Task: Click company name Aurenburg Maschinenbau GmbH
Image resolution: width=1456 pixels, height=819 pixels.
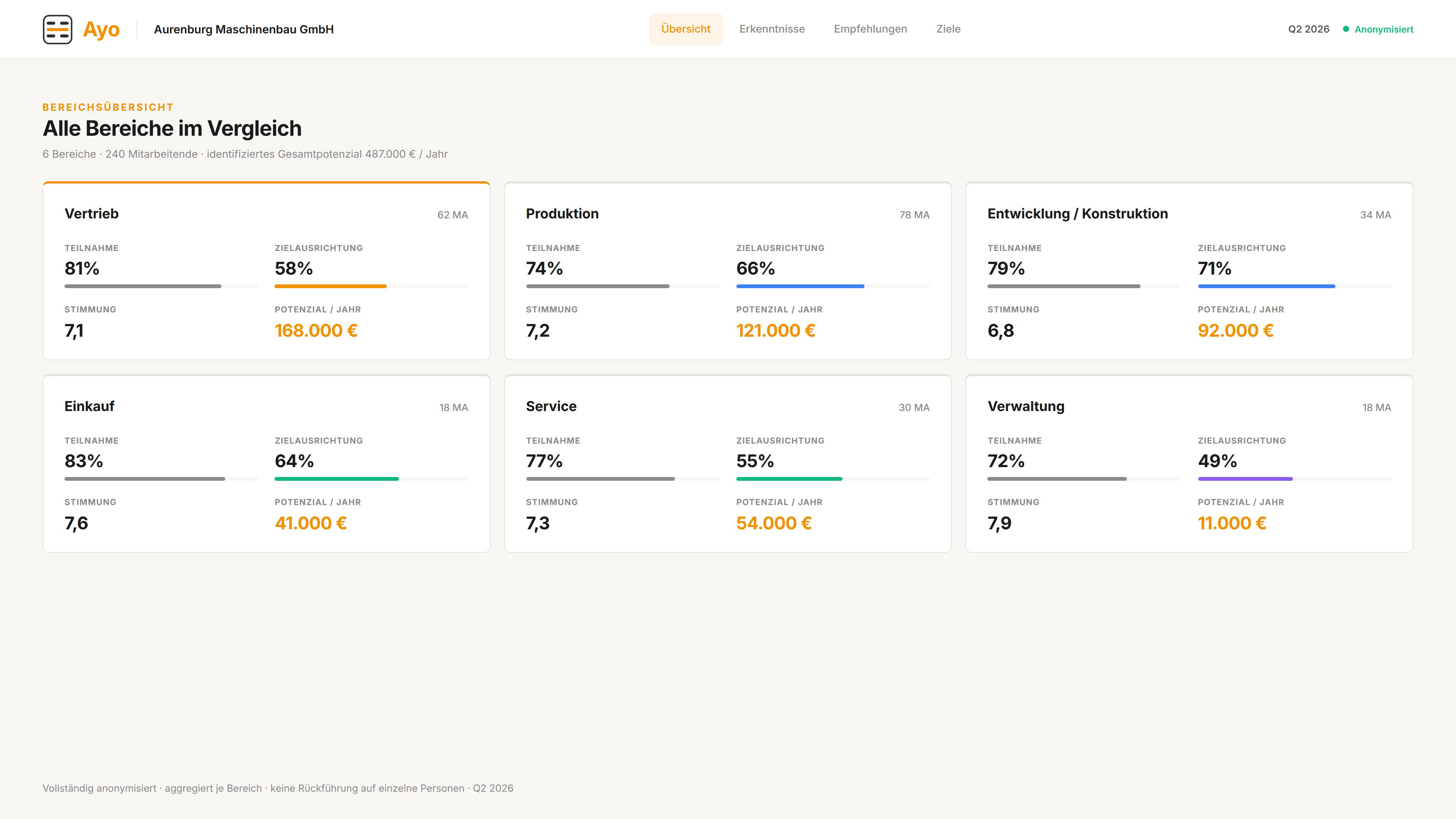Action: coord(243,30)
